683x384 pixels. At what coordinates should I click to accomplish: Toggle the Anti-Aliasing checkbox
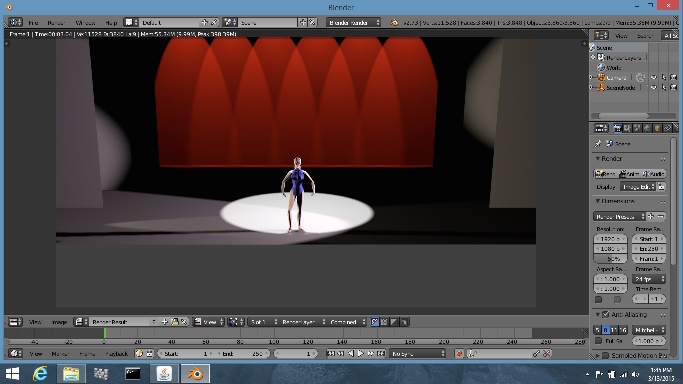pyautogui.click(x=605, y=314)
